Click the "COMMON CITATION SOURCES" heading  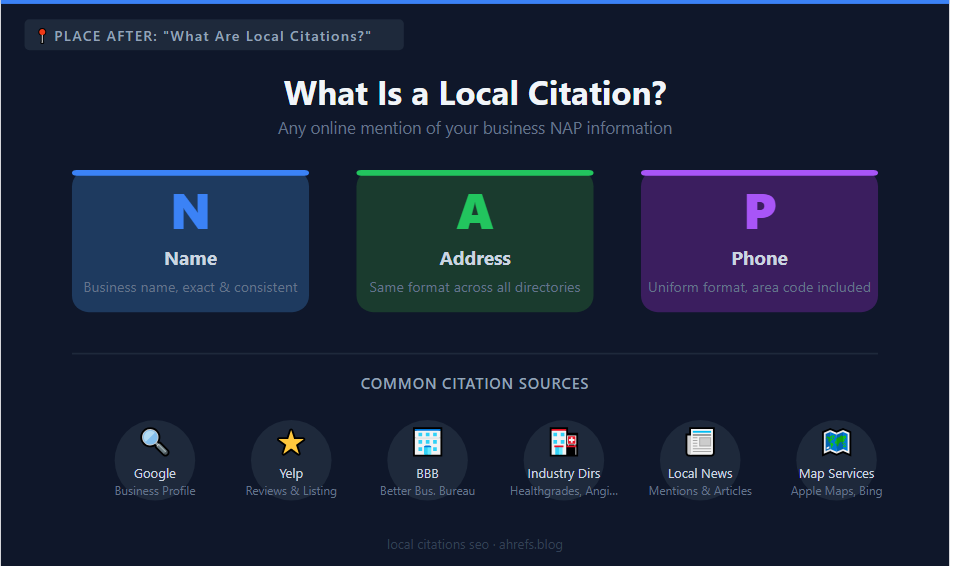pos(475,384)
